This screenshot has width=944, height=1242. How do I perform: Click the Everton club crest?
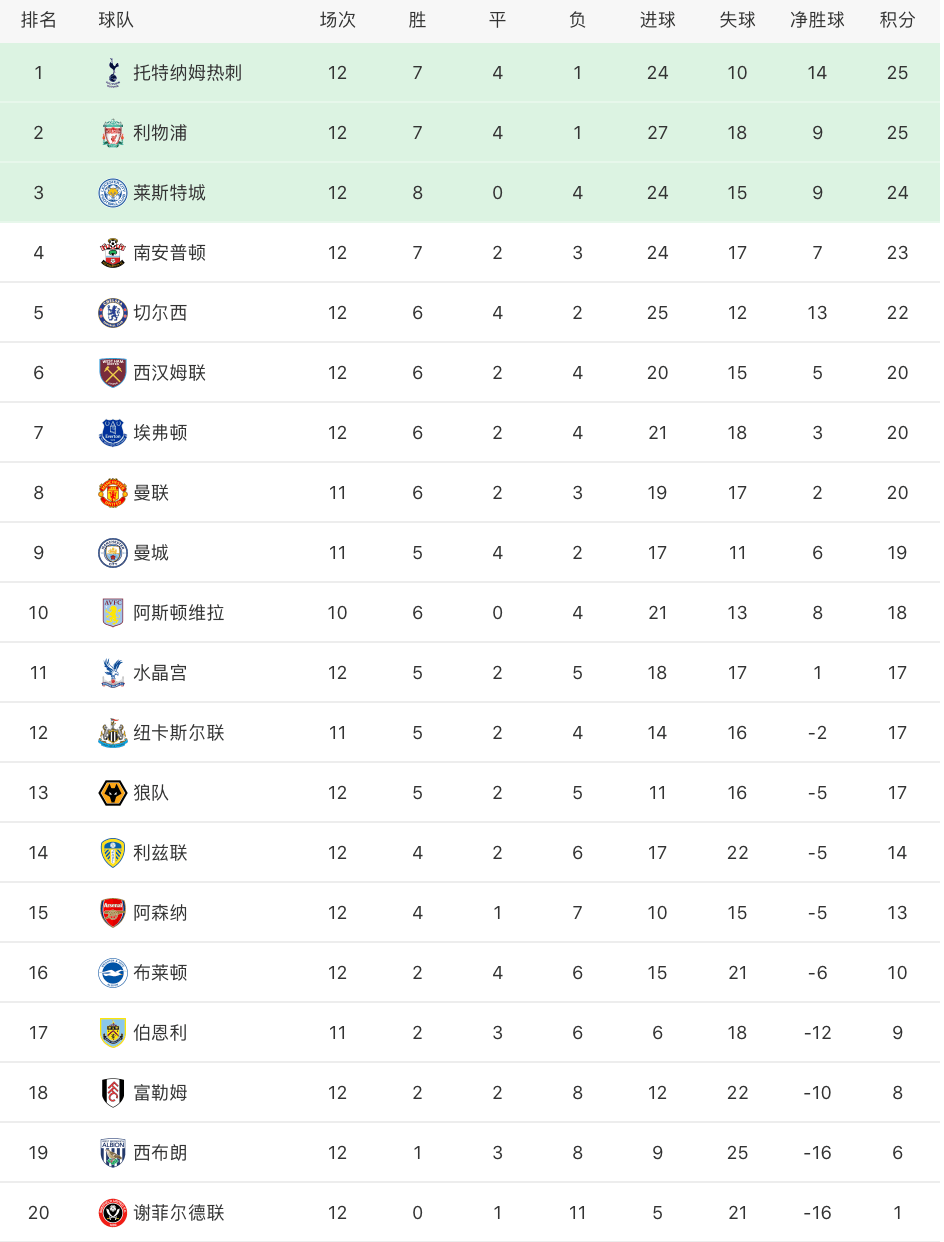tap(113, 433)
